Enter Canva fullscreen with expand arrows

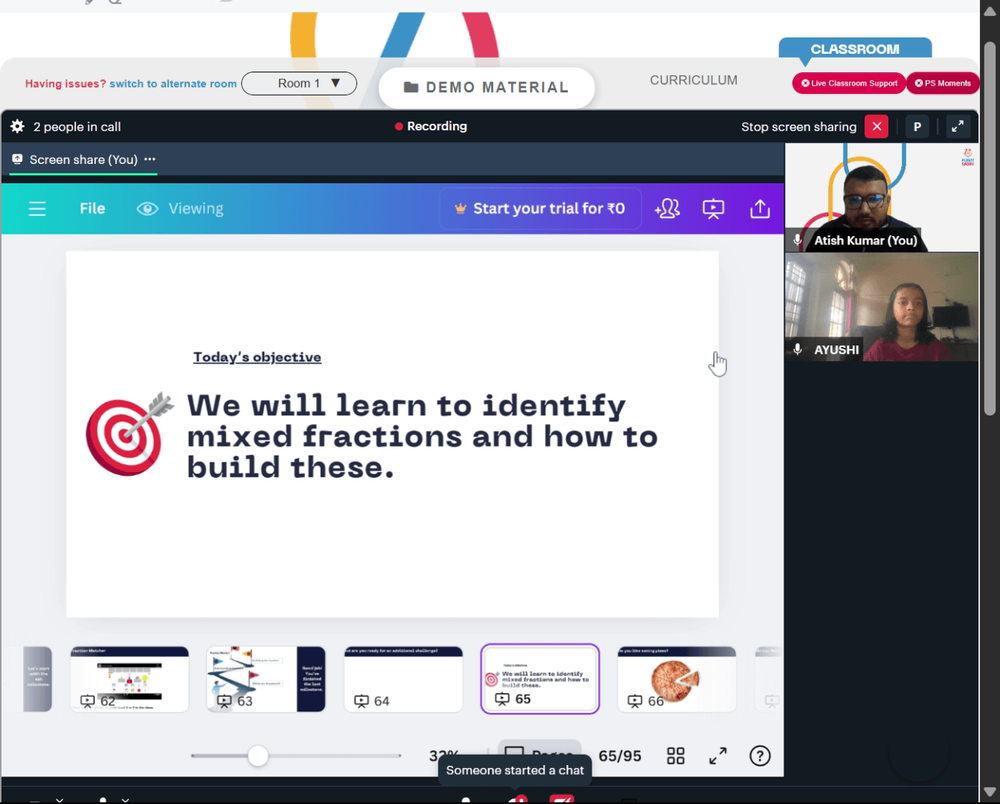(718, 756)
